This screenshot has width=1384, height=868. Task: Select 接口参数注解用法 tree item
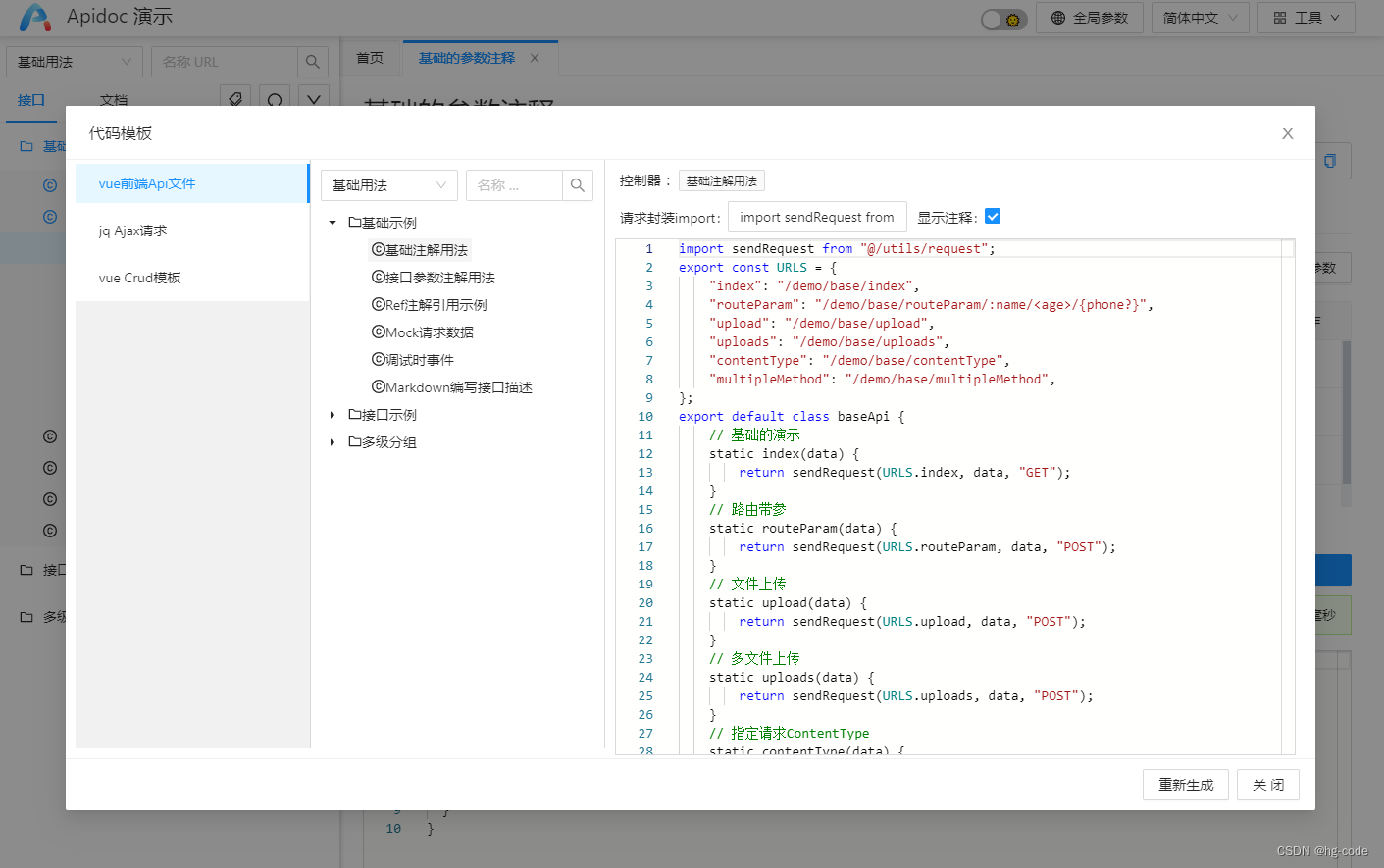[x=434, y=278]
